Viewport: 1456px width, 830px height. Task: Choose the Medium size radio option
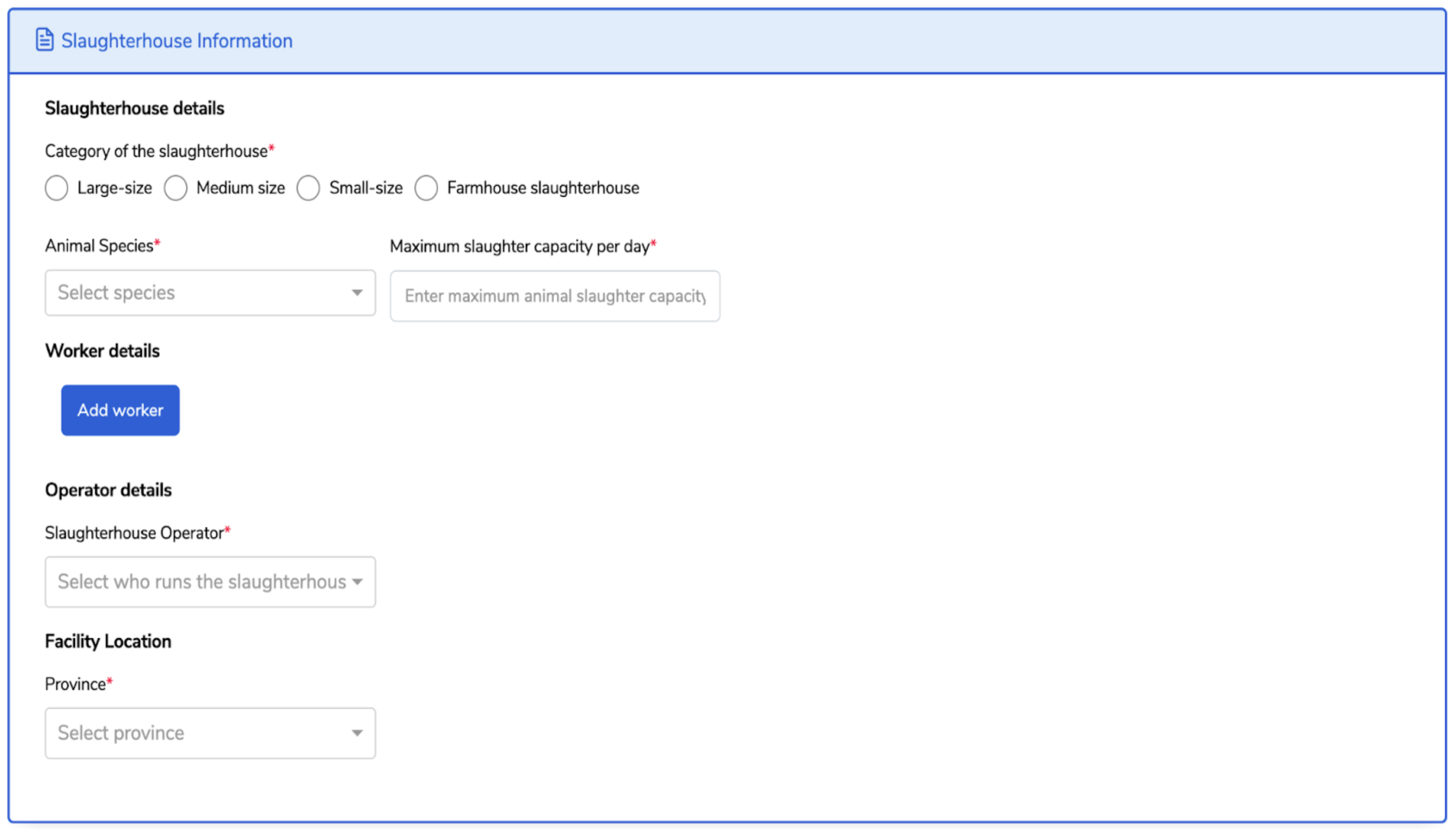coord(175,188)
